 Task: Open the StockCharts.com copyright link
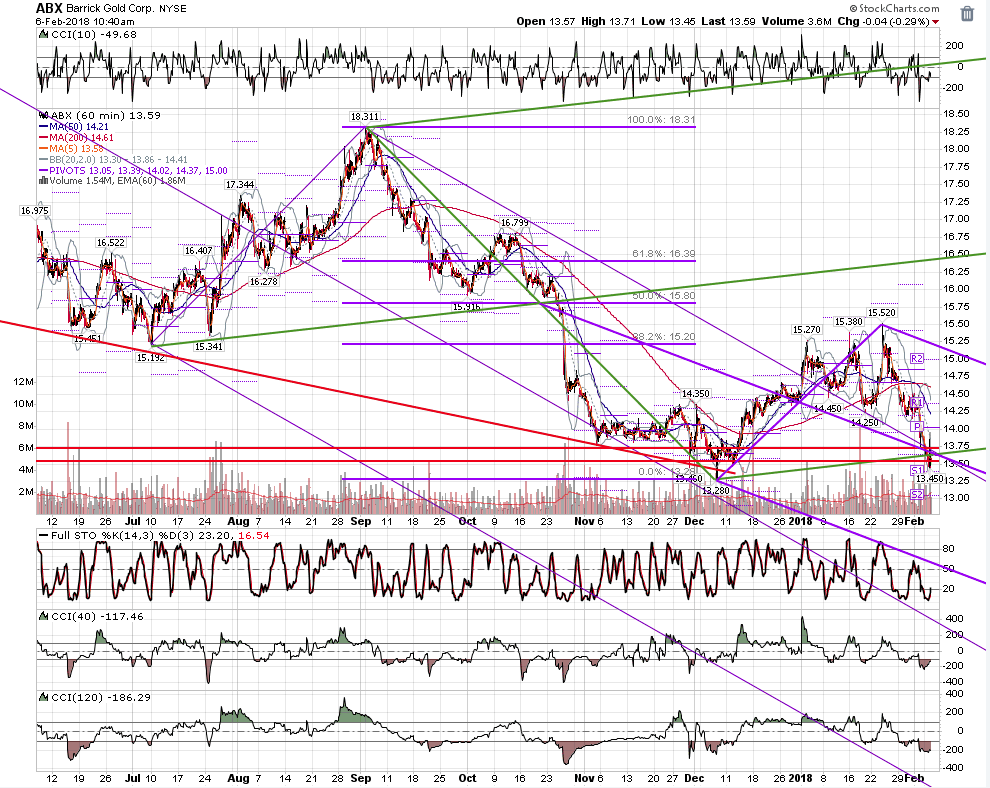pyautogui.click(x=894, y=8)
